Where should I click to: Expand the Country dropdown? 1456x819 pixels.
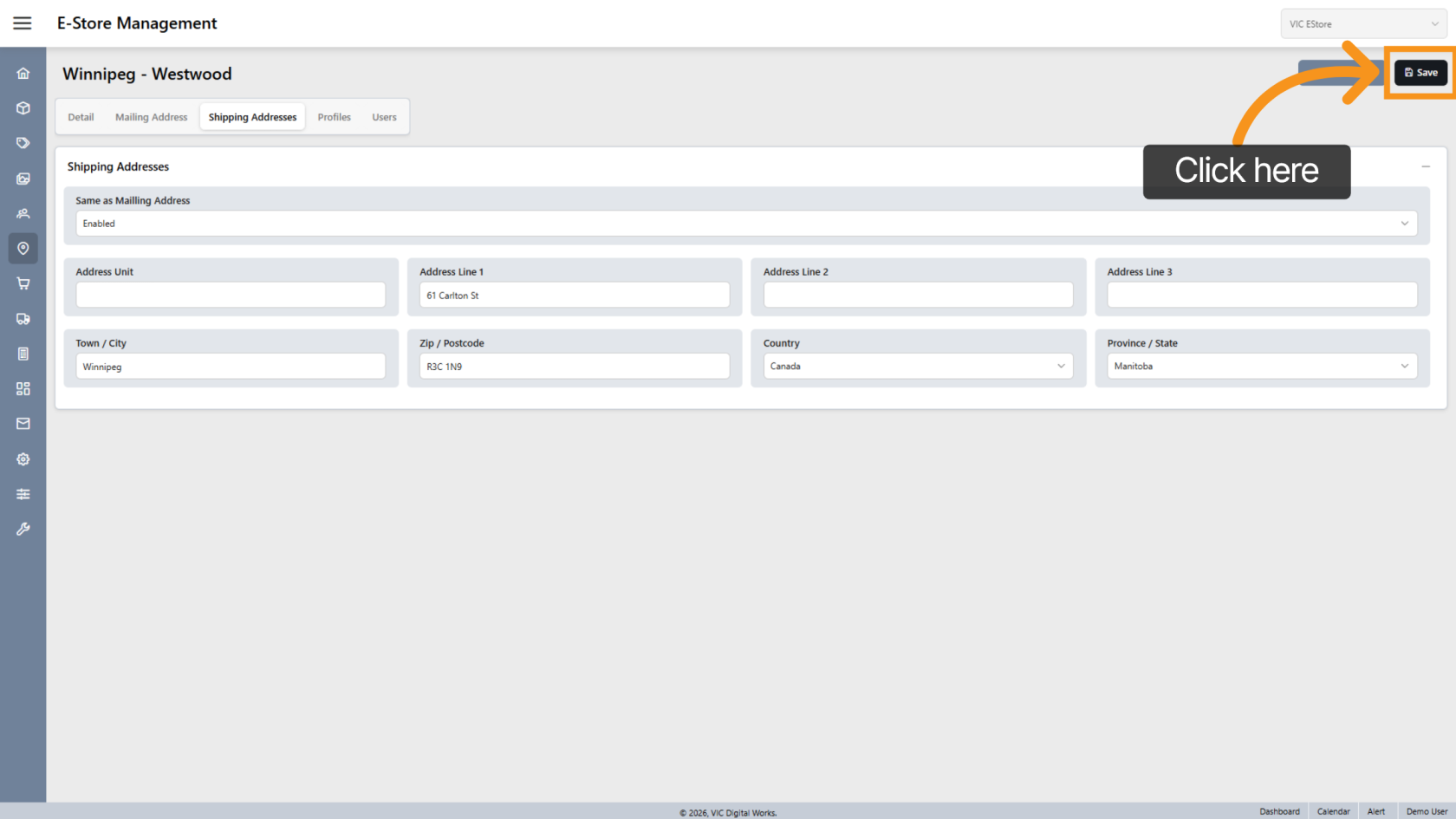coord(917,367)
